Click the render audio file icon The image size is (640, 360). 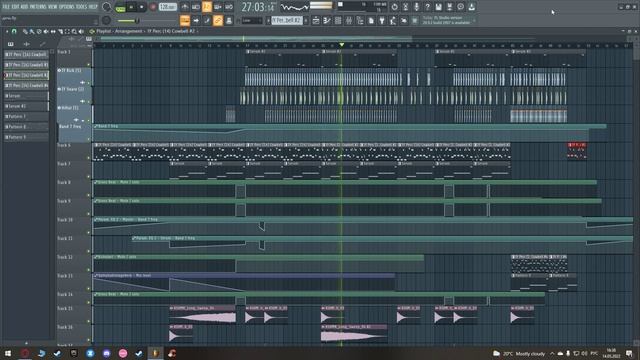point(449,7)
